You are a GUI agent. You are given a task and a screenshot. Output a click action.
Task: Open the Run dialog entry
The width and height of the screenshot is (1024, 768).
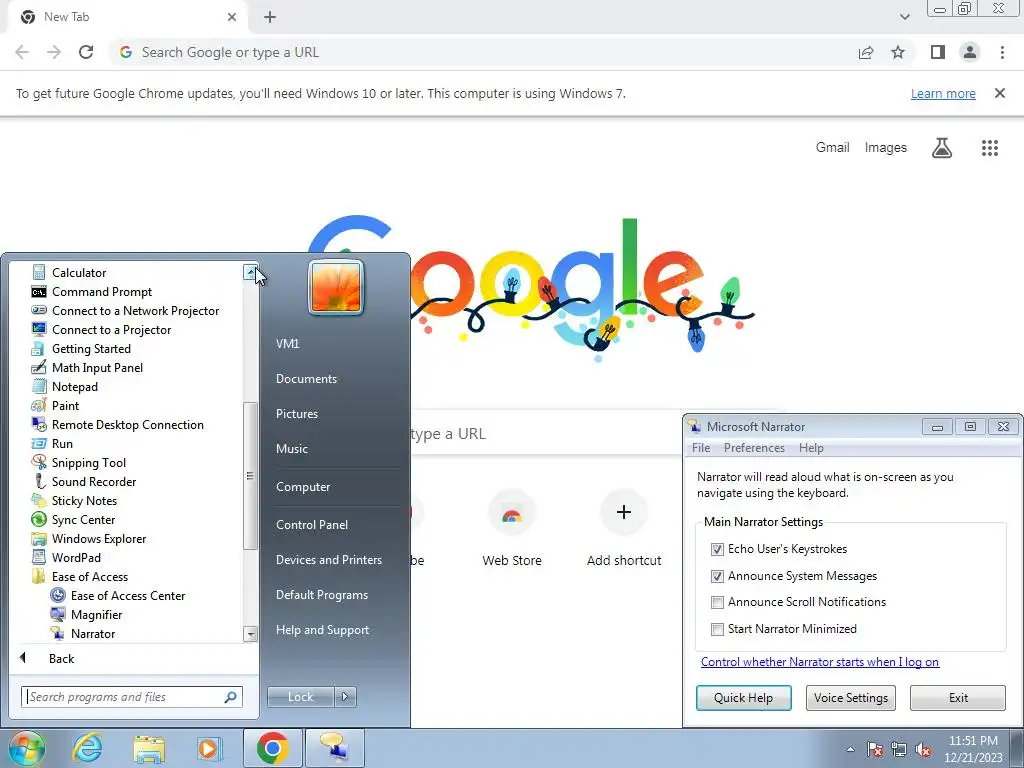click(62, 443)
